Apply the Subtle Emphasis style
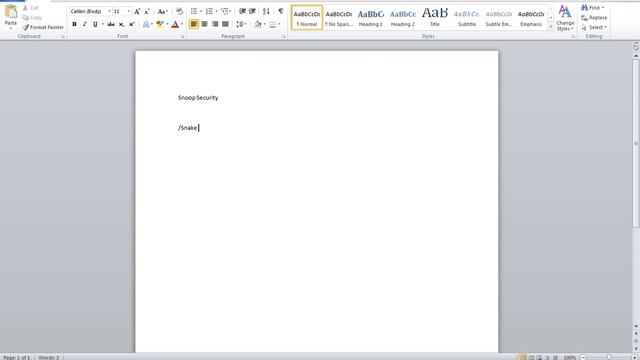This screenshot has height=360, width=640. (x=499, y=18)
